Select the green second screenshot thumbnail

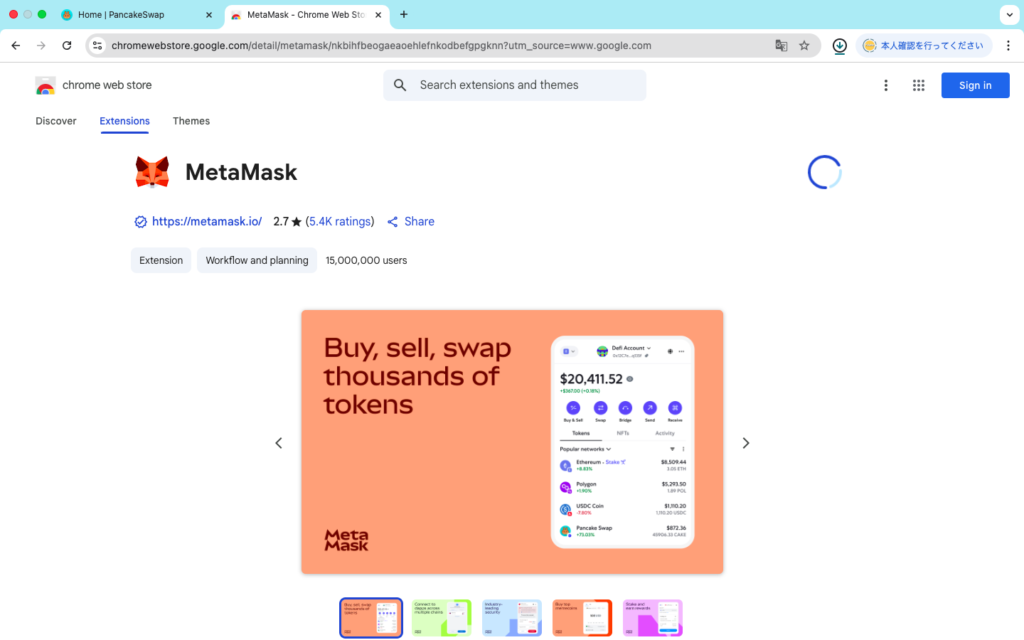tap(441, 618)
